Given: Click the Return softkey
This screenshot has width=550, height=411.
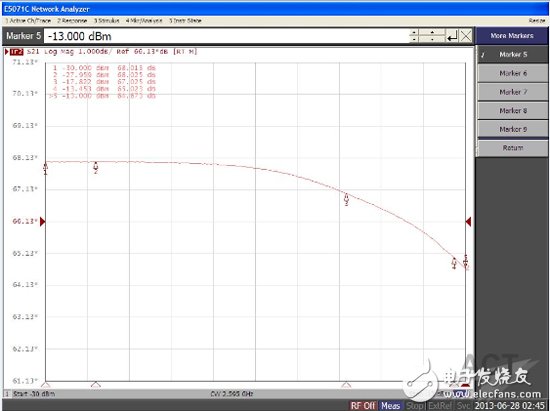Looking at the screenshot, I should pos(512,148).
